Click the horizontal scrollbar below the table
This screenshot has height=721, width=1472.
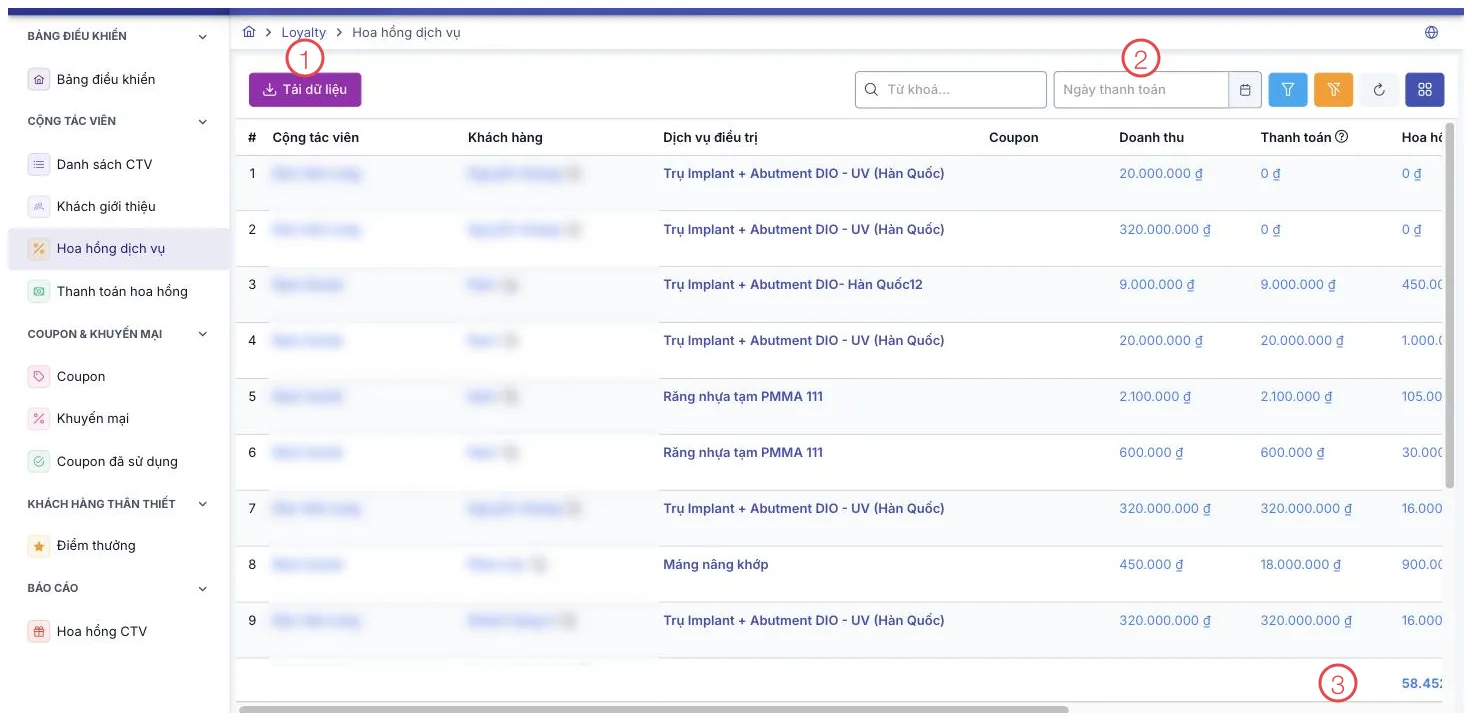point(654,710)
